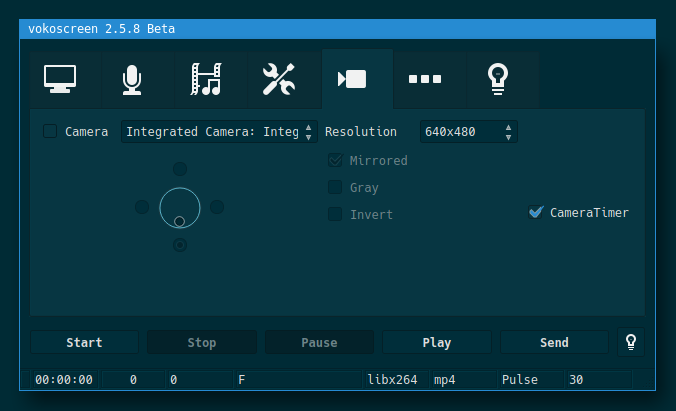Click the large center circle position control
The height and width of the screenshot is (411, 676).
click(180, 205)
